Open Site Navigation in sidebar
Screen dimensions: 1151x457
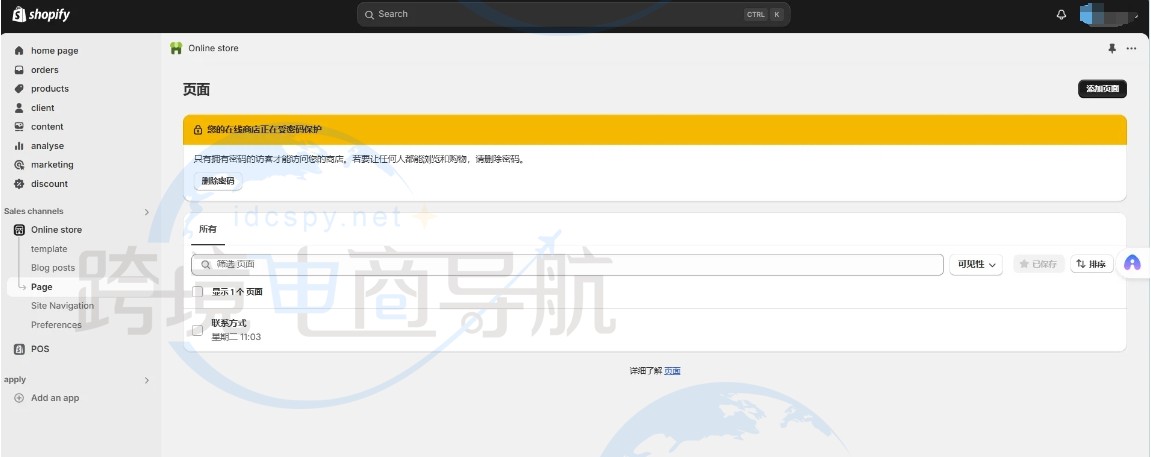click(x=62, y=306)
